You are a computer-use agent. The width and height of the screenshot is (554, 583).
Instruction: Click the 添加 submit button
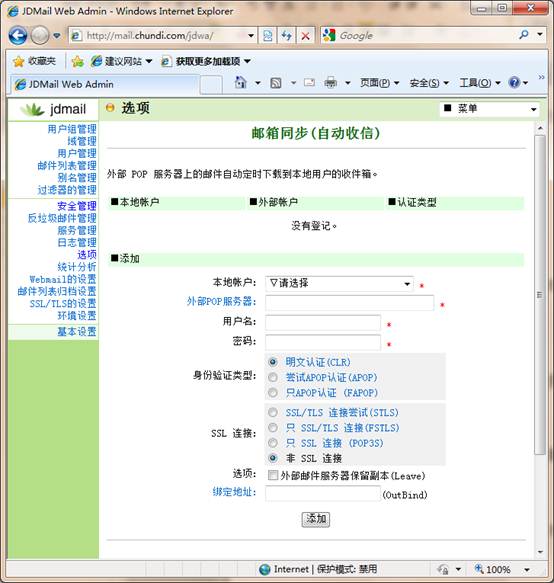[316, 519]
